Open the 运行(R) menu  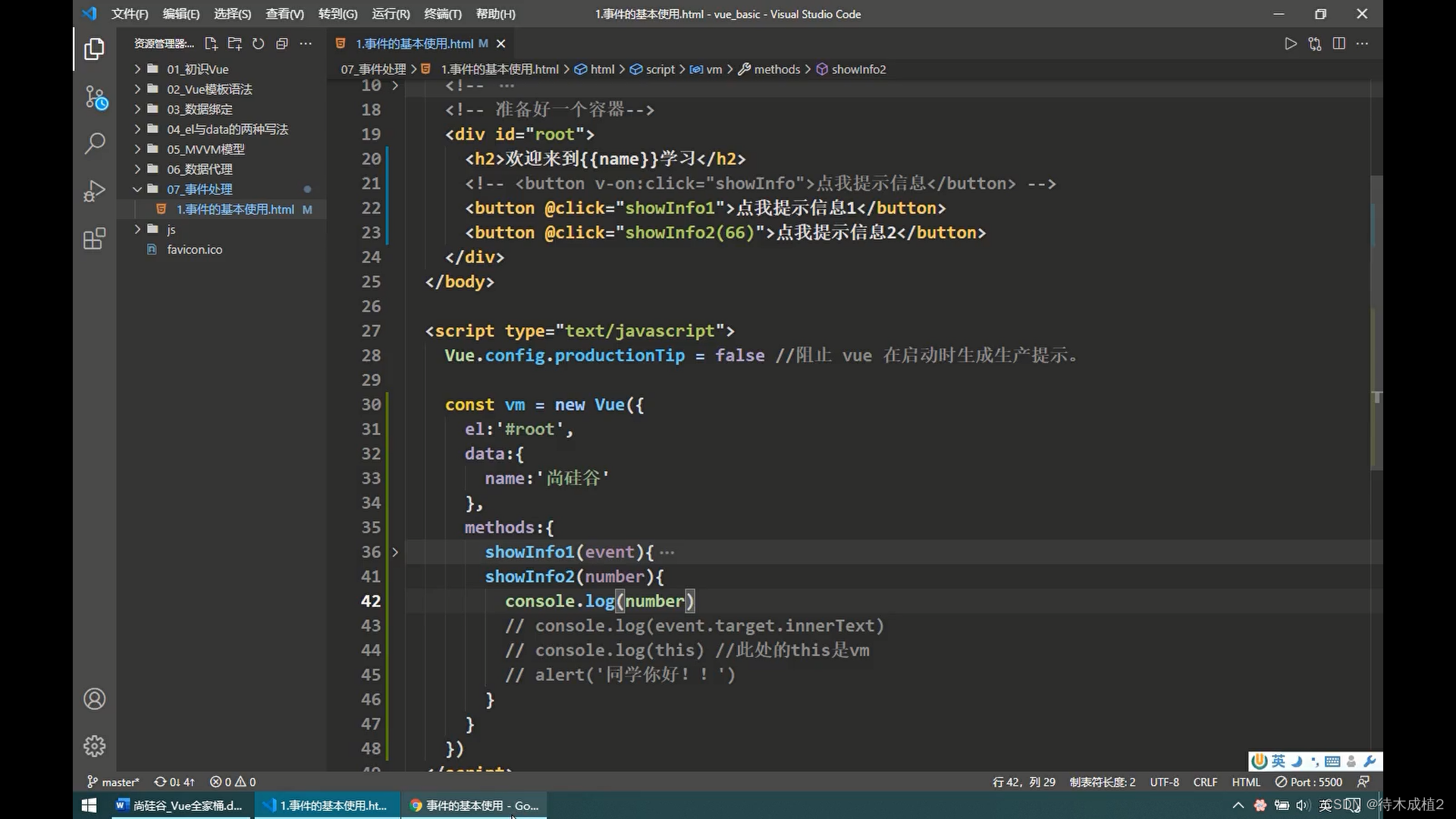pyautogui.click(x=391, y=14)
